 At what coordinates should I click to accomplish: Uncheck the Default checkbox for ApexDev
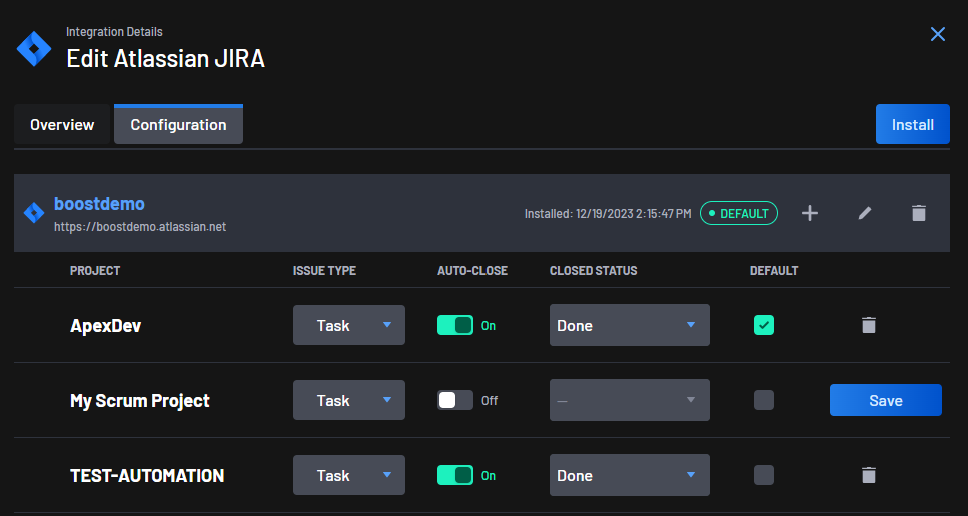tap(764, 325)
